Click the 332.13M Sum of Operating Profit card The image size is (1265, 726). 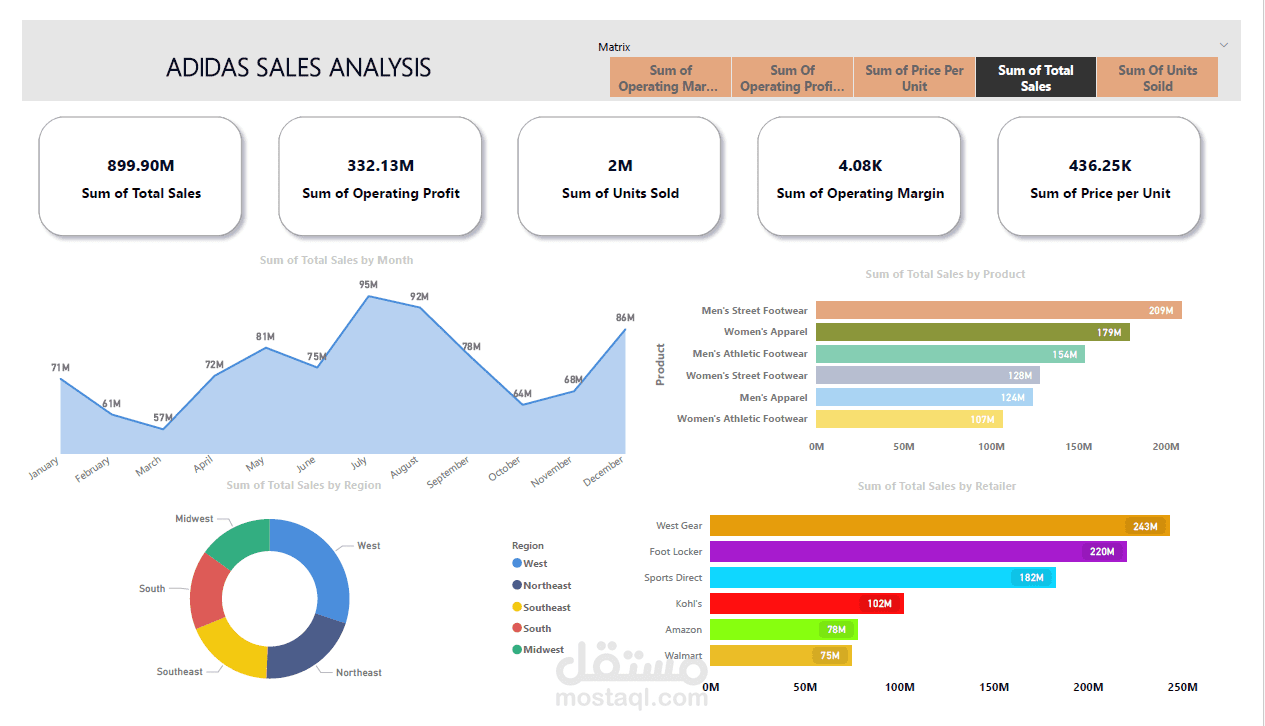[x=380, y=177]
